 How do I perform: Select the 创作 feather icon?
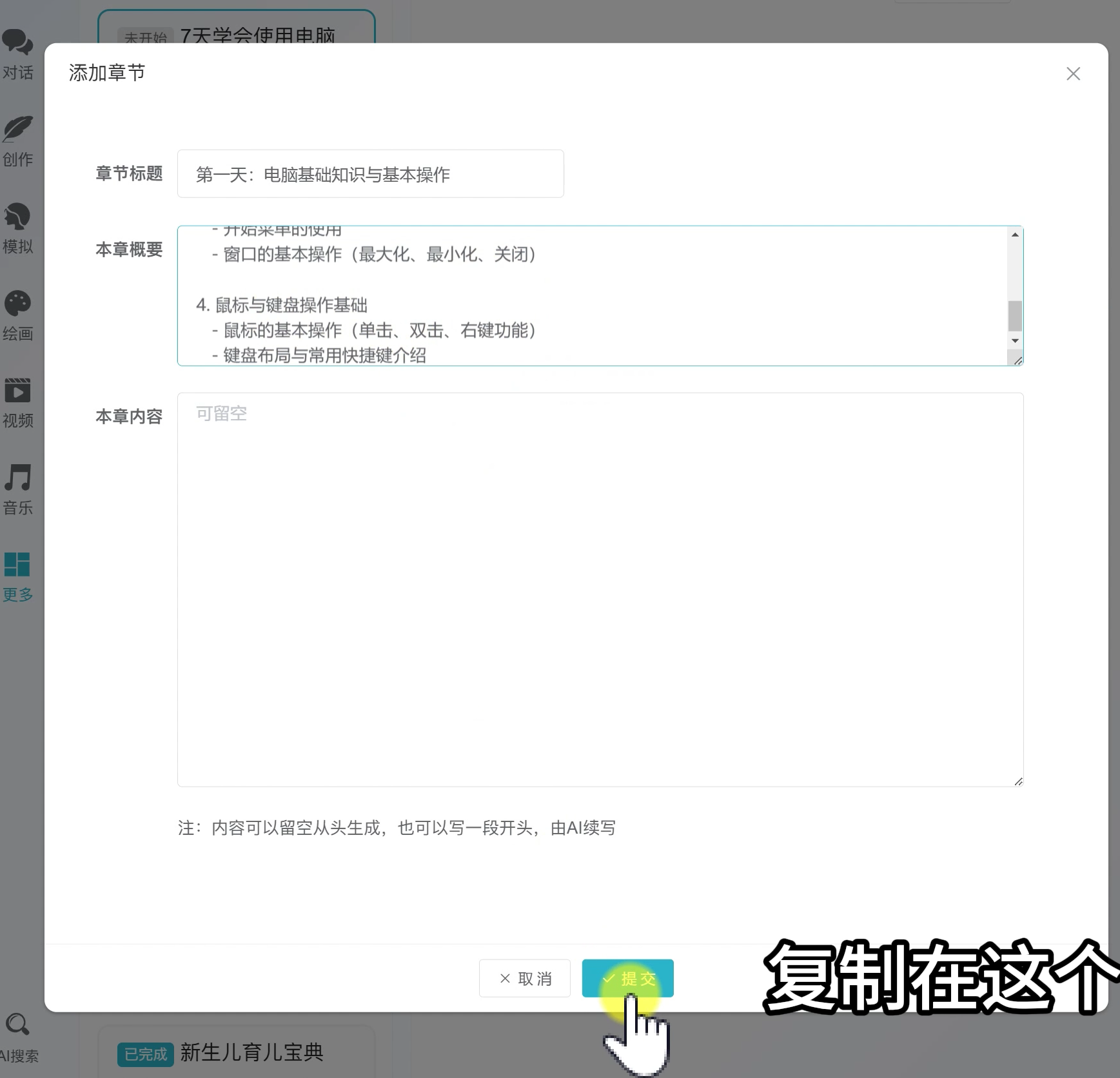click(17, 130)
